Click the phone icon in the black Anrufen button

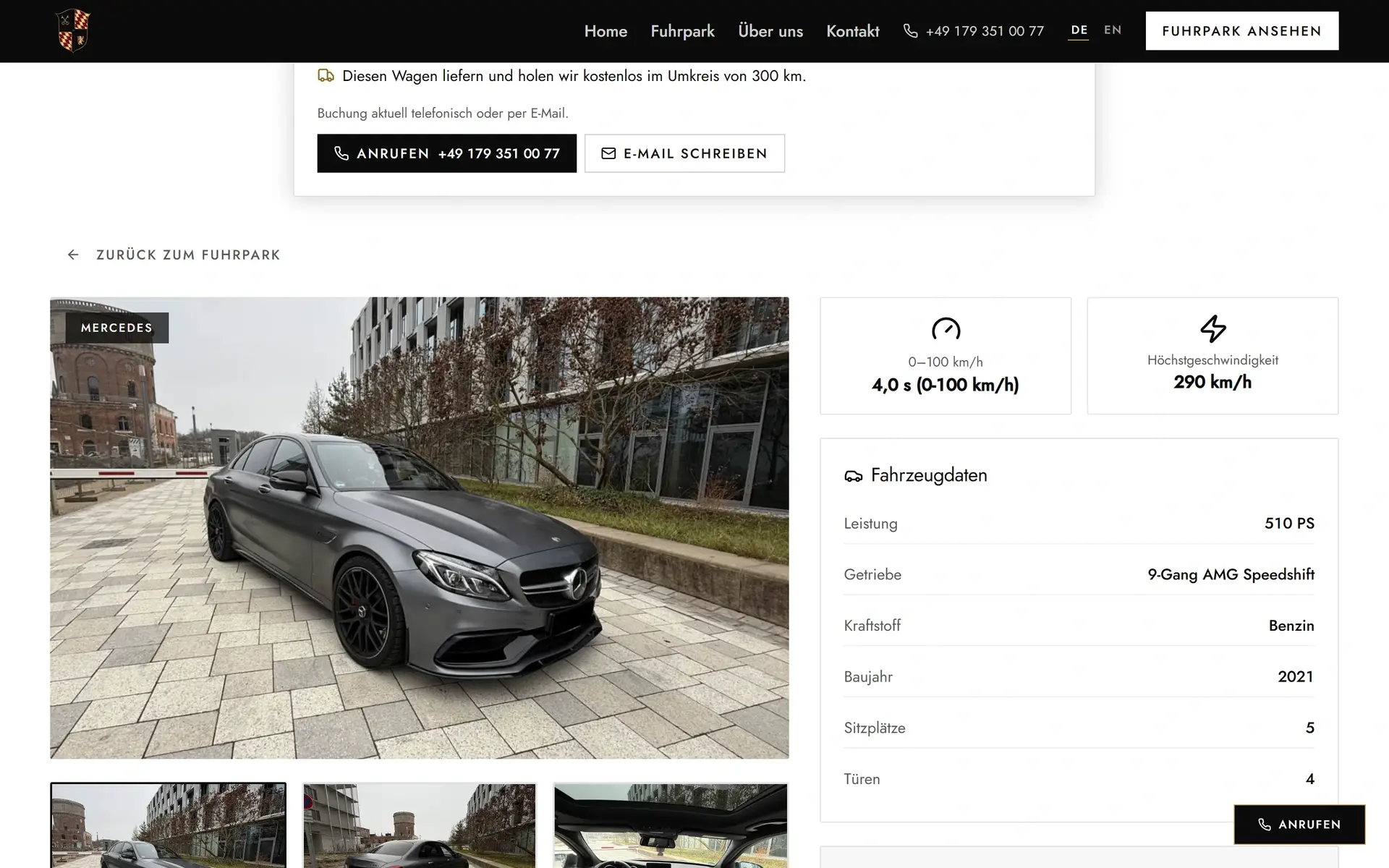[x=341, y=153]
